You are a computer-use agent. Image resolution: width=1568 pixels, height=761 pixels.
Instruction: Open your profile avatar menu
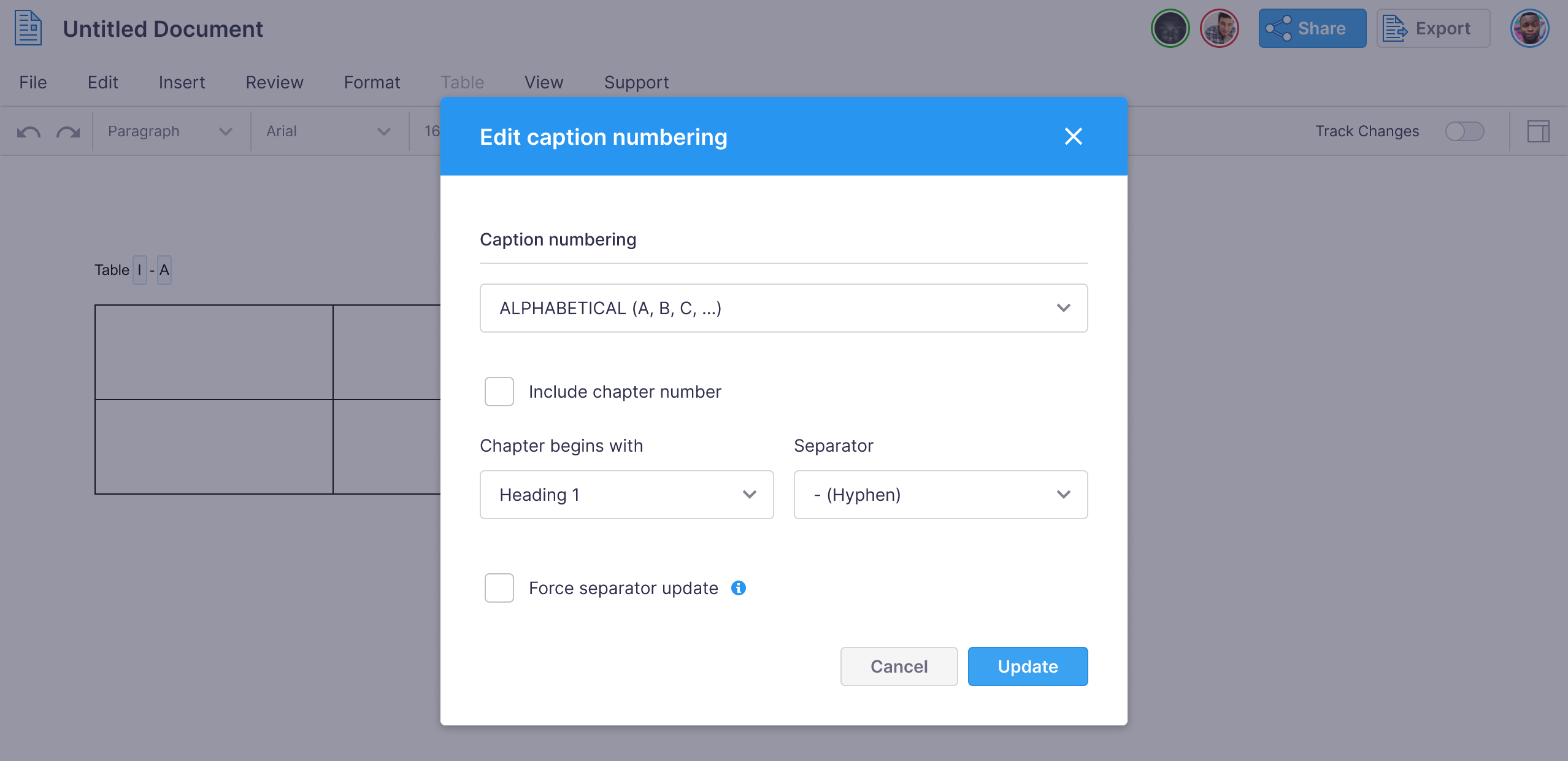click(x=1530, y=28)
